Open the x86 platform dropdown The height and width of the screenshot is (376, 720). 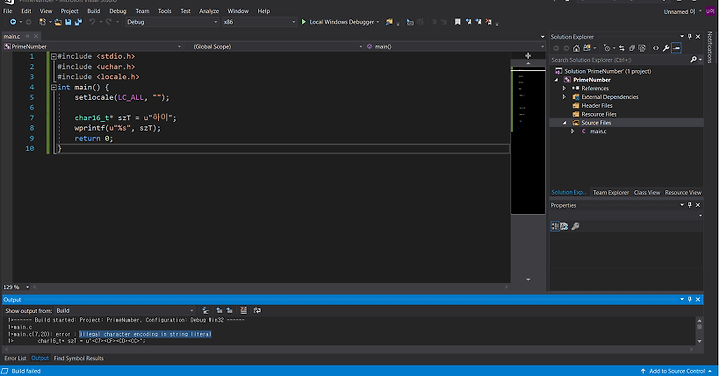[259, 22]
